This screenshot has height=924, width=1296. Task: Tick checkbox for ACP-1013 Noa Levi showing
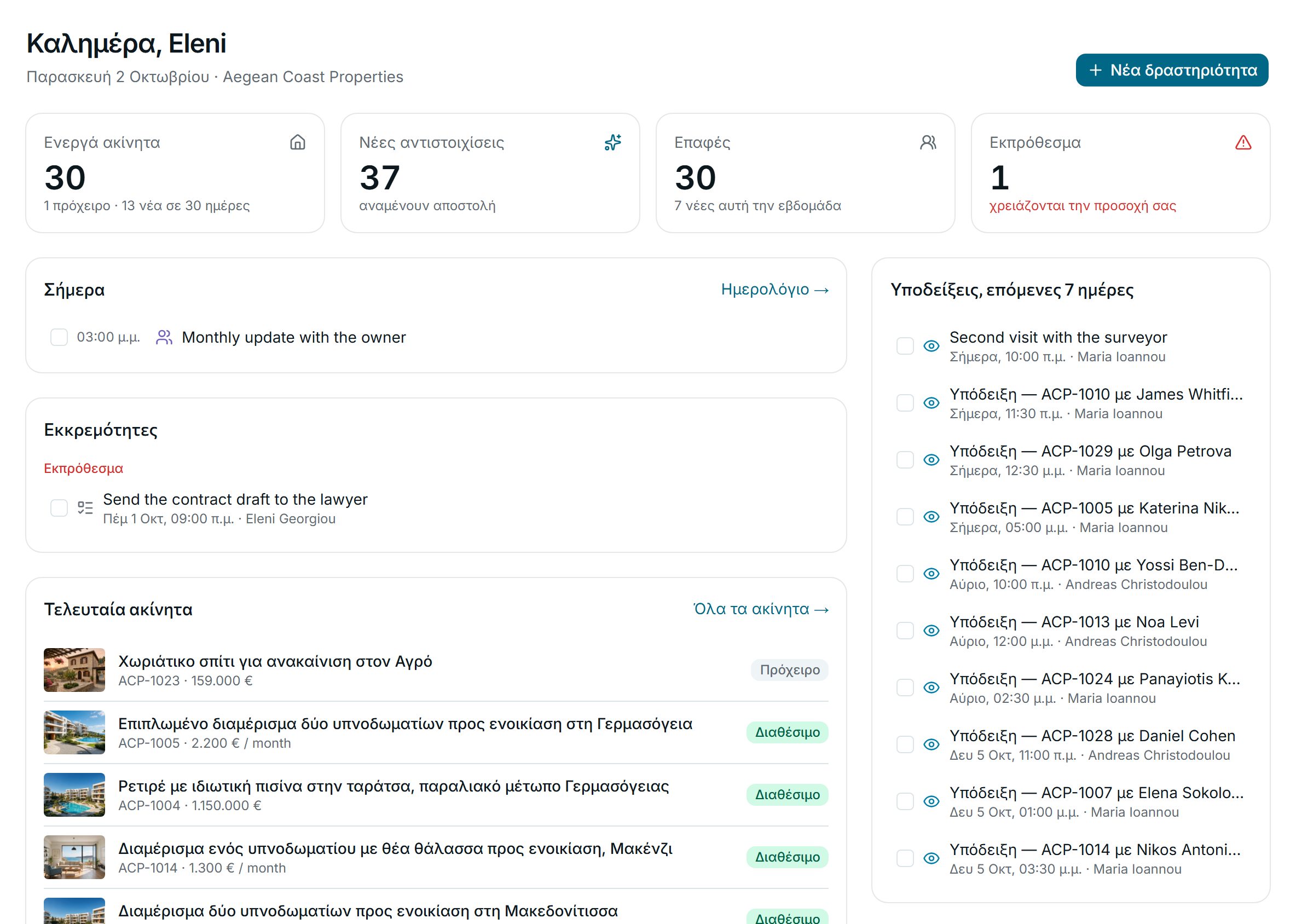pos(905,631)
